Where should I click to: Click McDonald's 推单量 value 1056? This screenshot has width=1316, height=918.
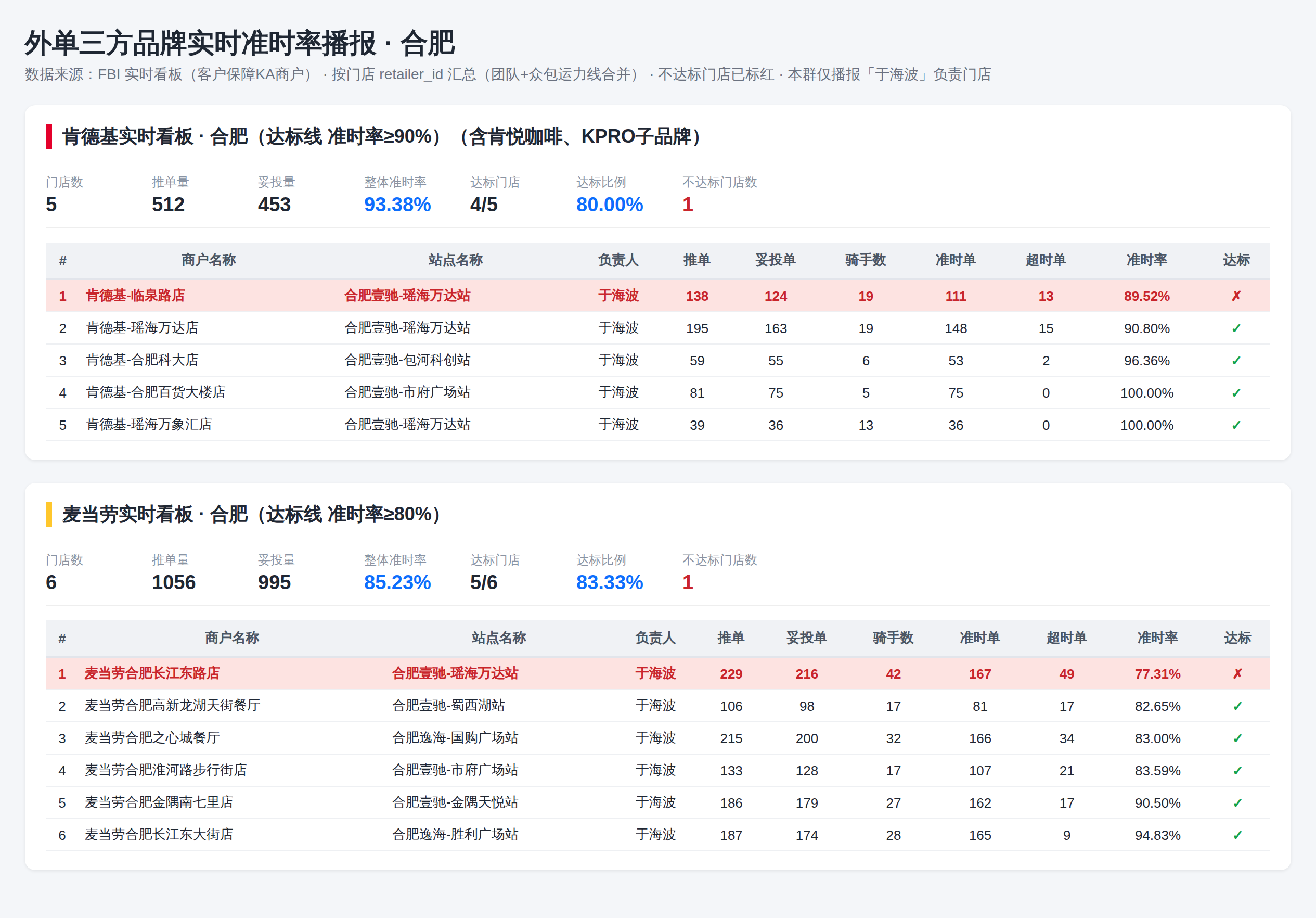click(x=174, y=582)
